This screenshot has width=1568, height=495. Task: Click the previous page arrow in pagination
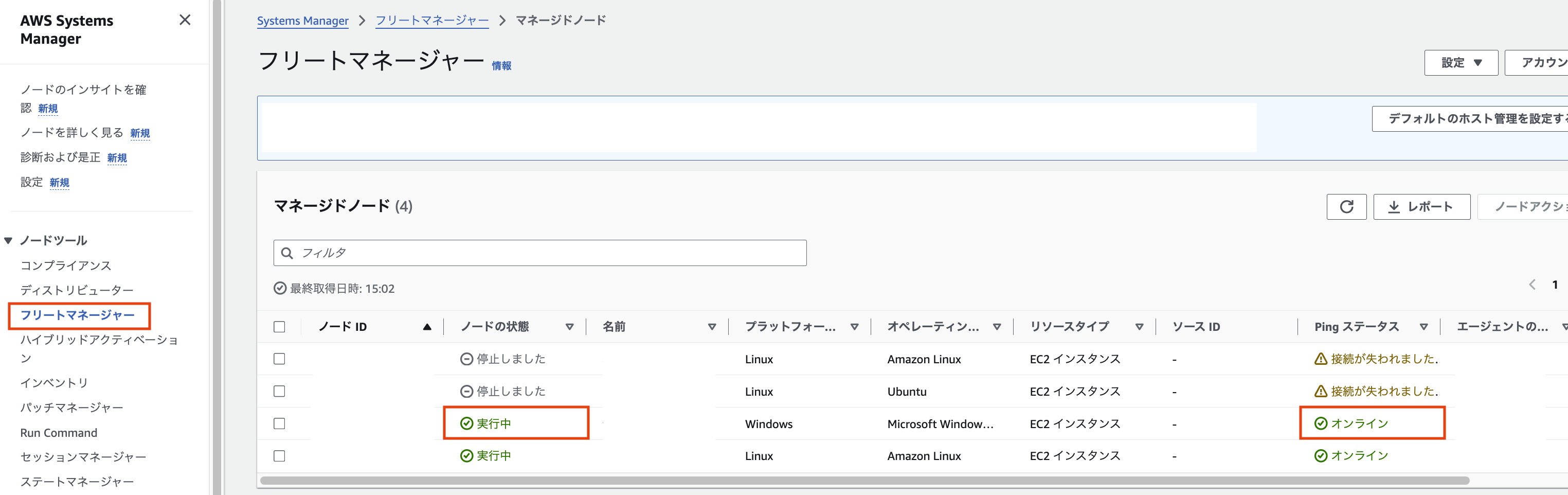pyautogui.click(x=1532, y=285)
